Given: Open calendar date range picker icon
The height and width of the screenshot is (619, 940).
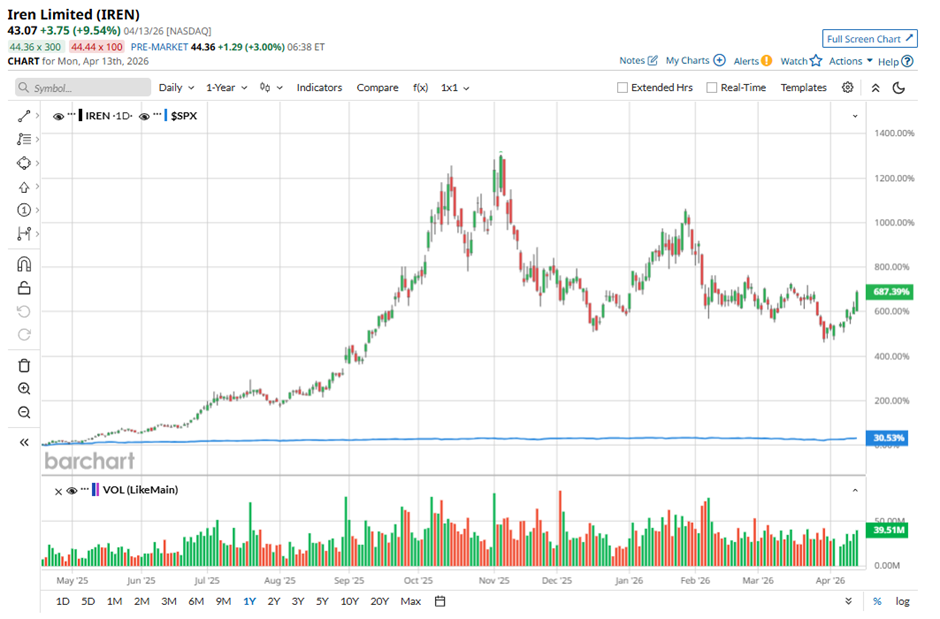Looking at the screenshot, I should click(439, 601).
